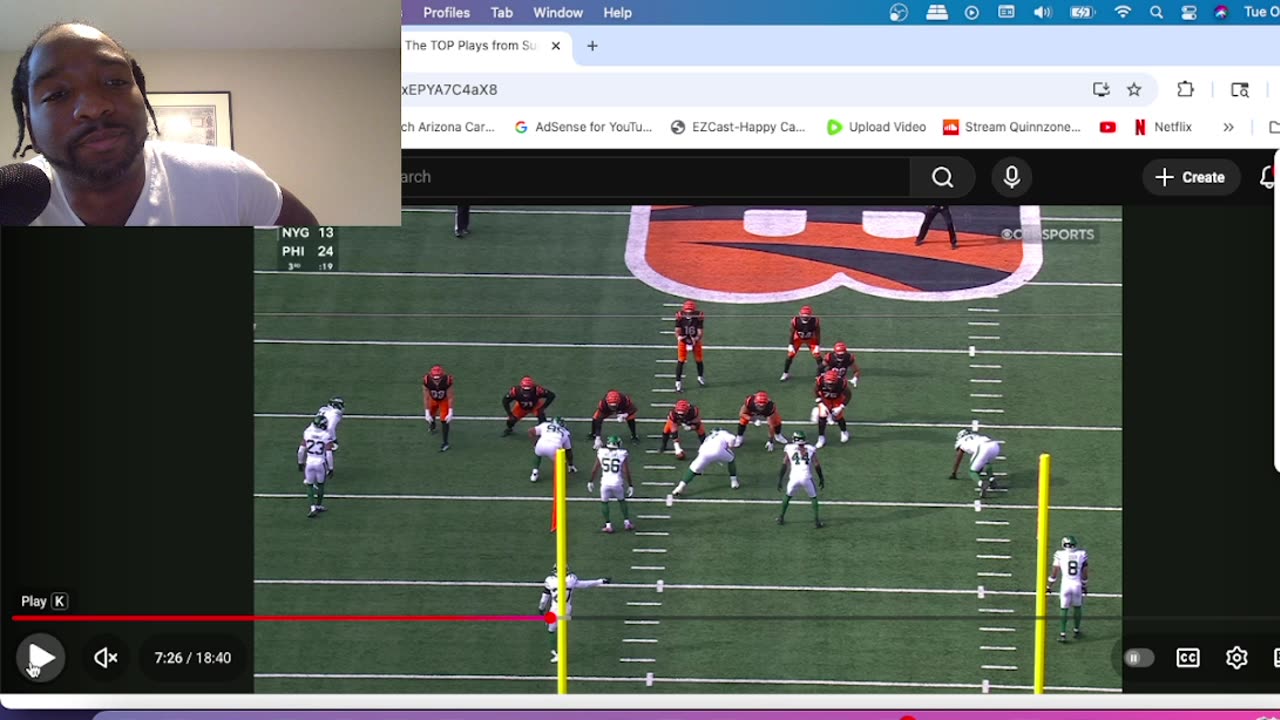The image size is (1280, 720).
Task: Open Spotlight search in the menu bar
Action: (1156, 13)
